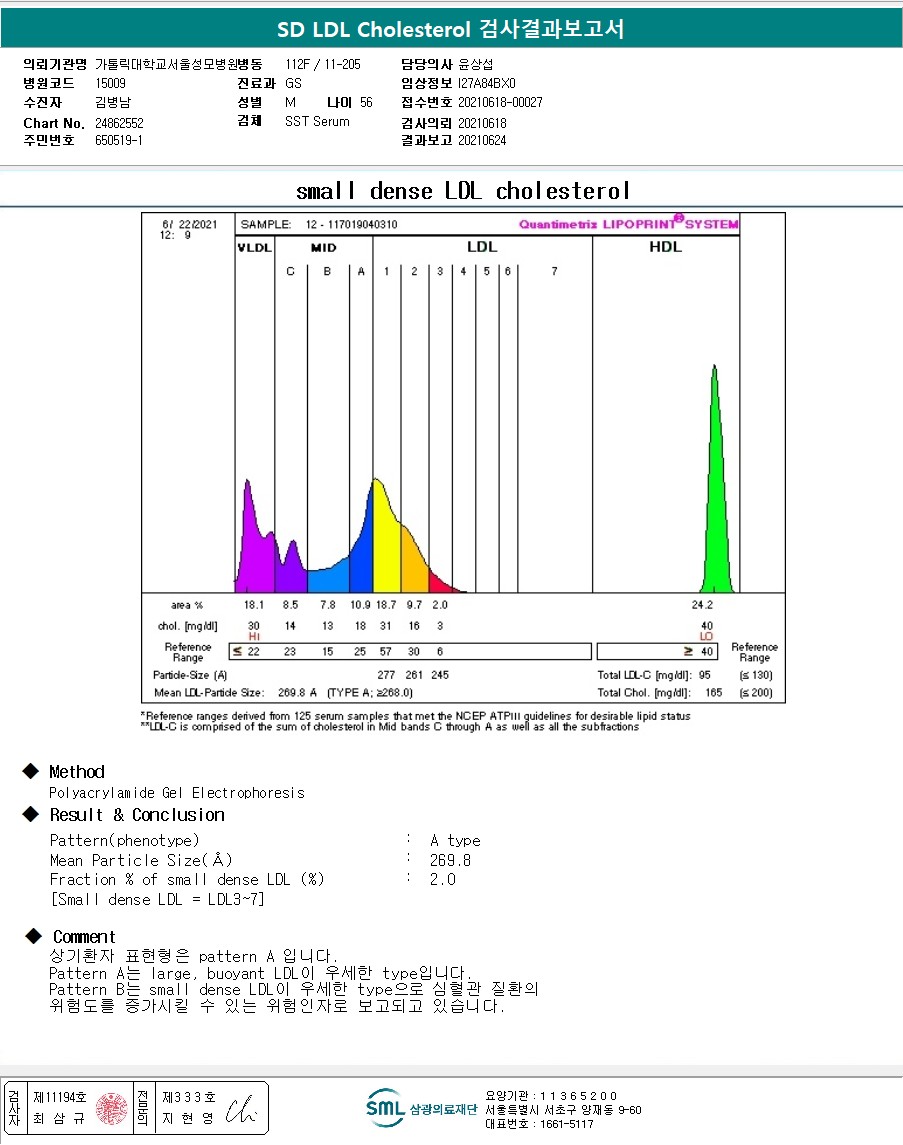Click the doctor name 윤상섭
903x1145 pixels.
pyautogui.click(x=475, y=64)
